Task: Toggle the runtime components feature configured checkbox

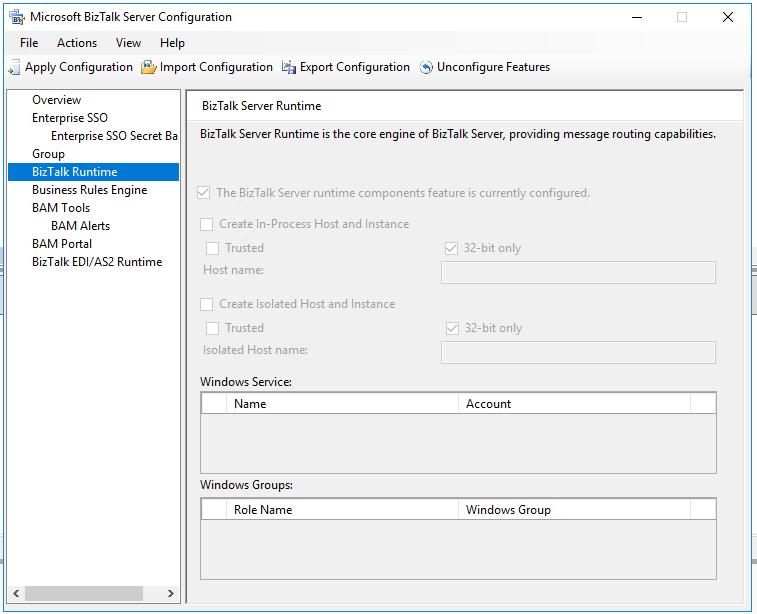Action: click(204, 193)
